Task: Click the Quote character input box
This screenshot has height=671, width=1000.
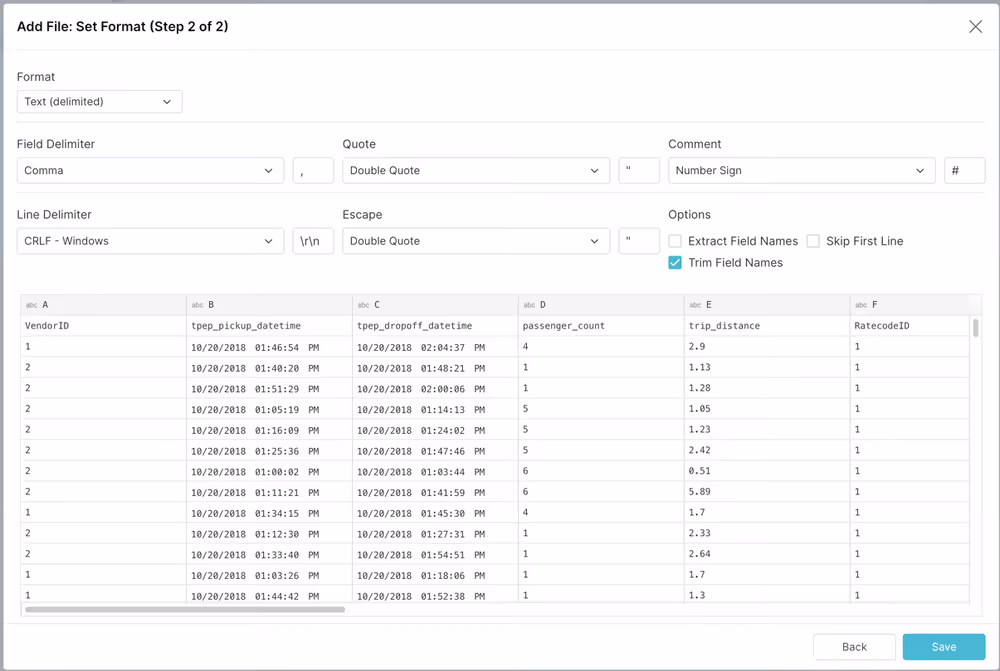Action: point(639,170)
